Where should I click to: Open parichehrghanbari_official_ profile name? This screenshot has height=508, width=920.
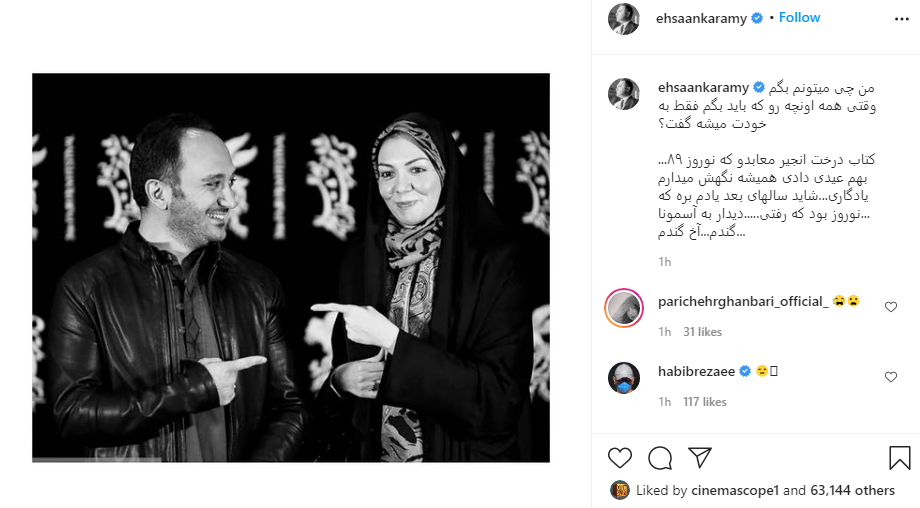click(743, 302)
